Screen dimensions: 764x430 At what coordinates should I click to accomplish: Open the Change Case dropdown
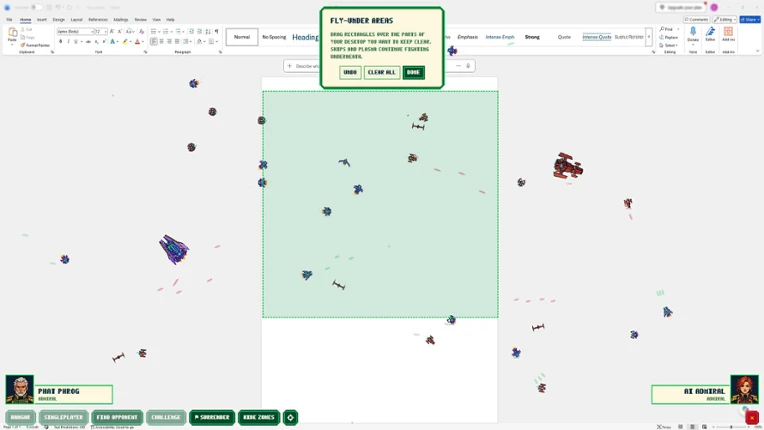point(130,31)
